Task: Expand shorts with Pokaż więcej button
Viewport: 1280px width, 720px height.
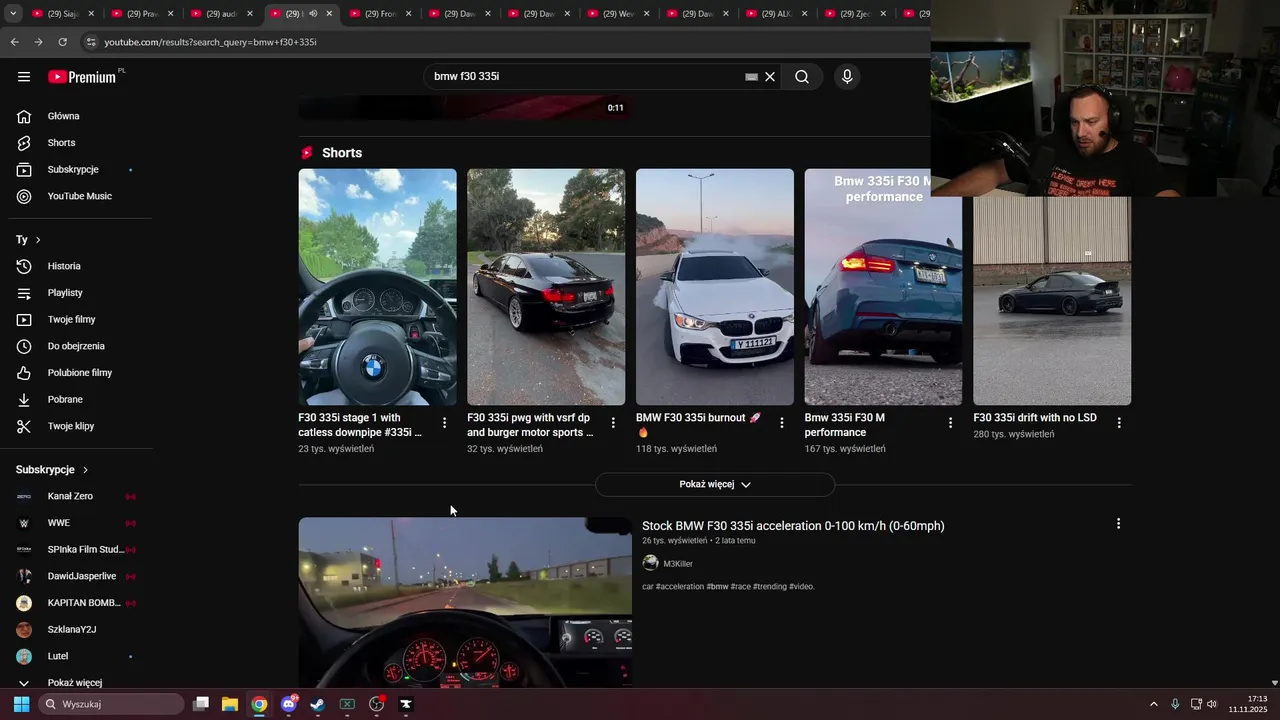Action: coord(715,484)
